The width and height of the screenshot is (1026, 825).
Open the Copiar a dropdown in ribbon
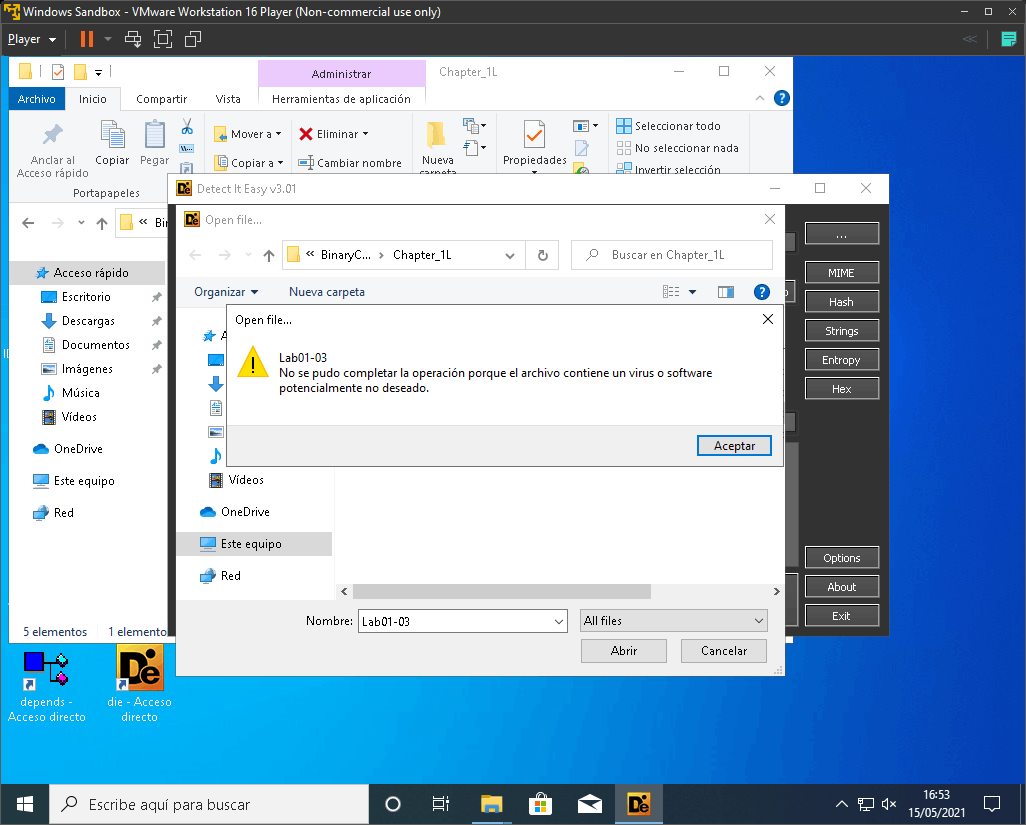coord(249,163)
